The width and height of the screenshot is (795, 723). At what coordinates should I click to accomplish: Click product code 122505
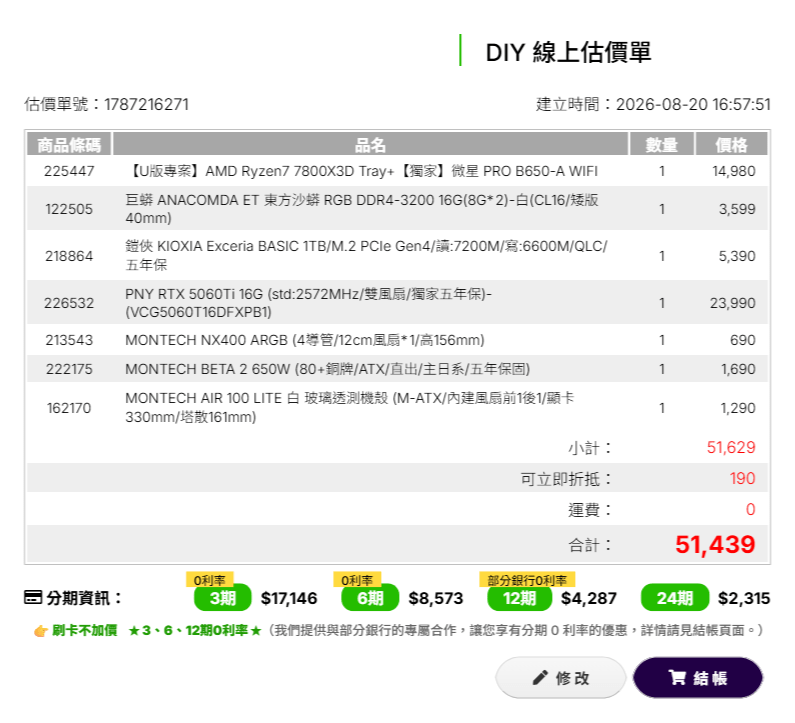[69, 209]
